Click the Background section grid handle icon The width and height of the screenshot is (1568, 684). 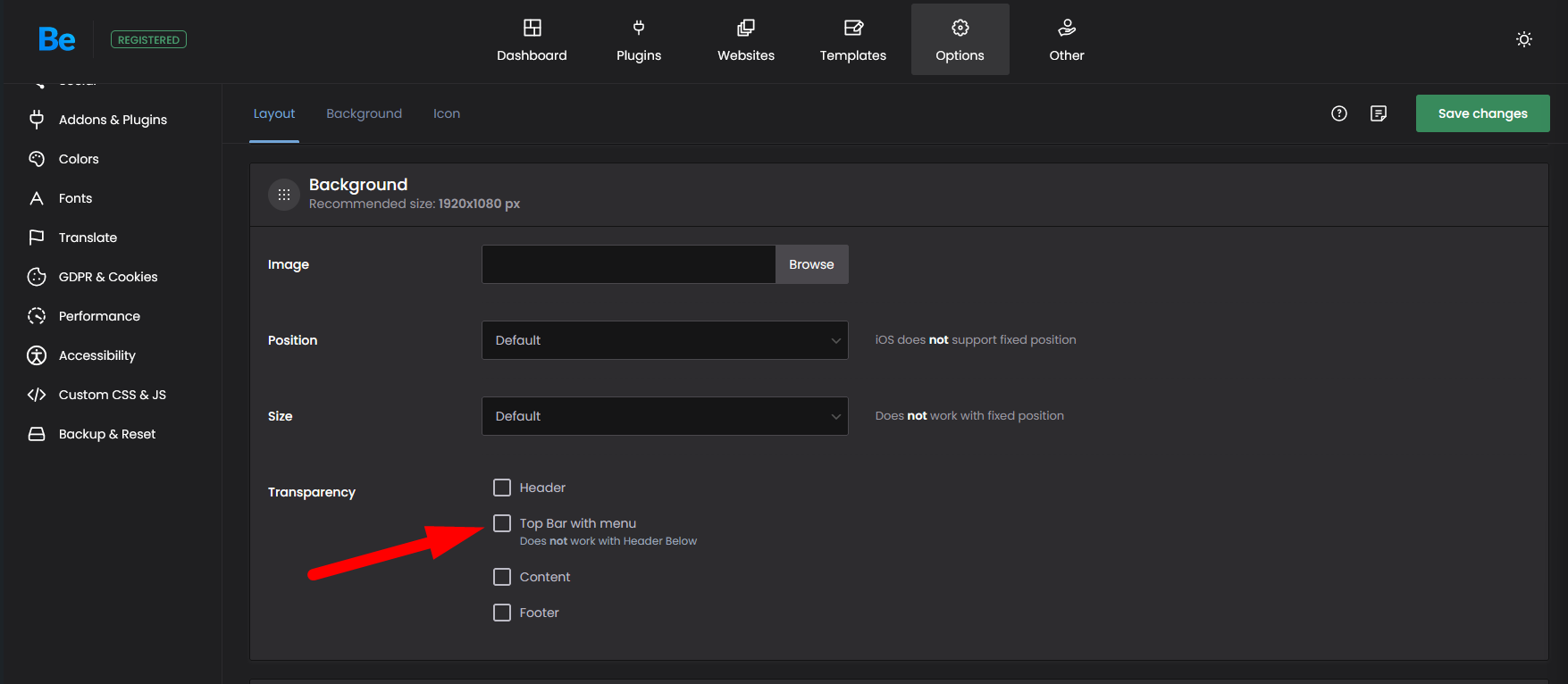pyautogui.click(x=284, y=195)
